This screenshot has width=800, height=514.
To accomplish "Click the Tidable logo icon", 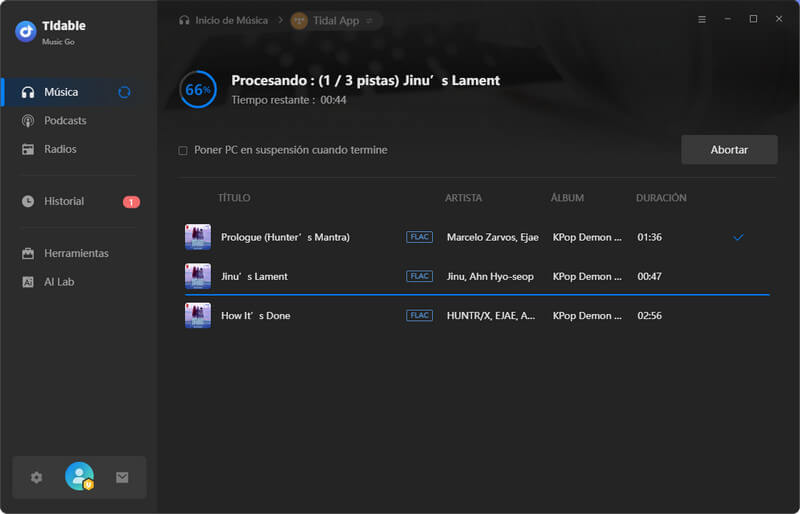I will tap(26, 32).
